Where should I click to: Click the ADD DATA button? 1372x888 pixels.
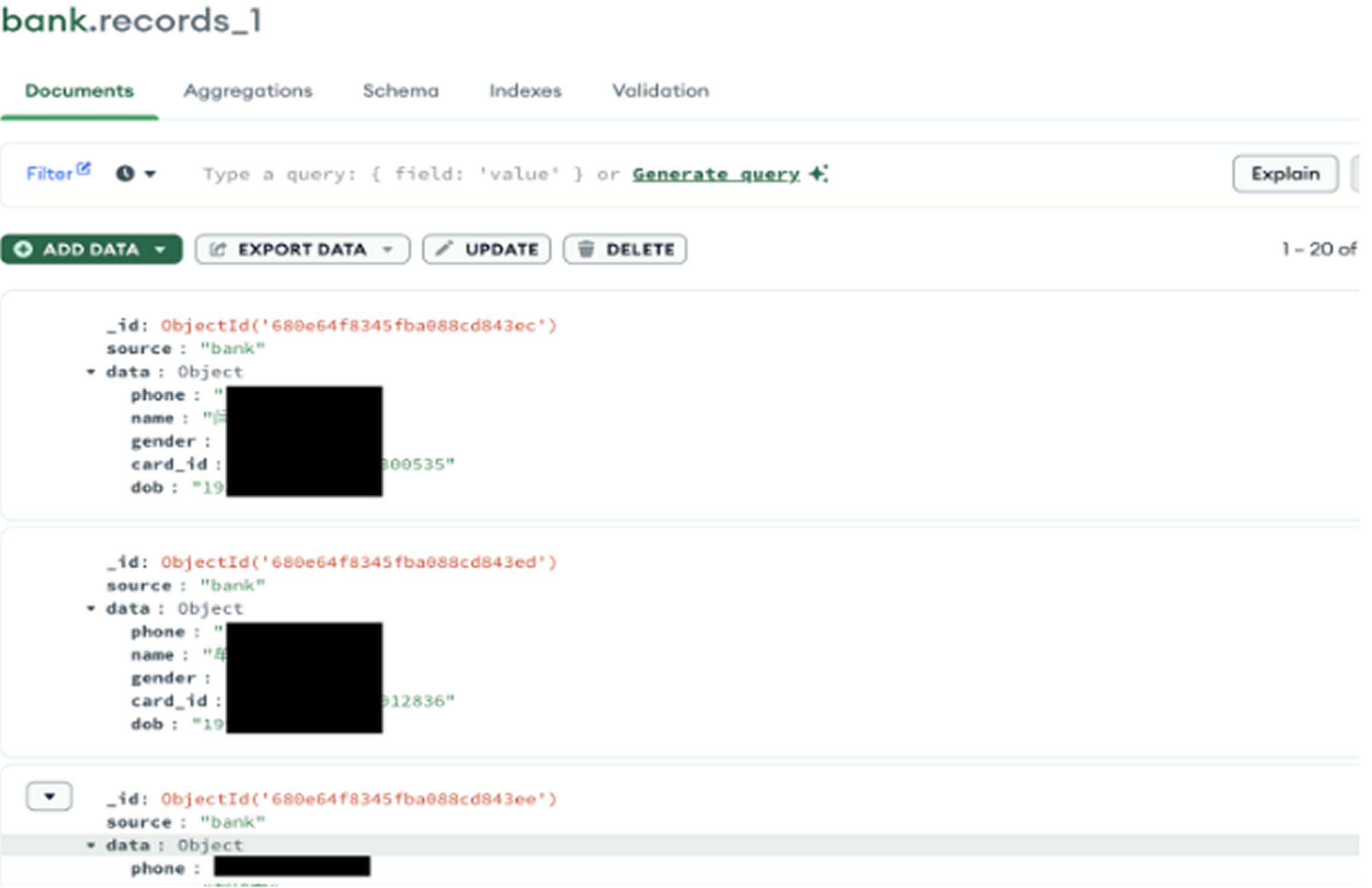[x=92, y=249]
